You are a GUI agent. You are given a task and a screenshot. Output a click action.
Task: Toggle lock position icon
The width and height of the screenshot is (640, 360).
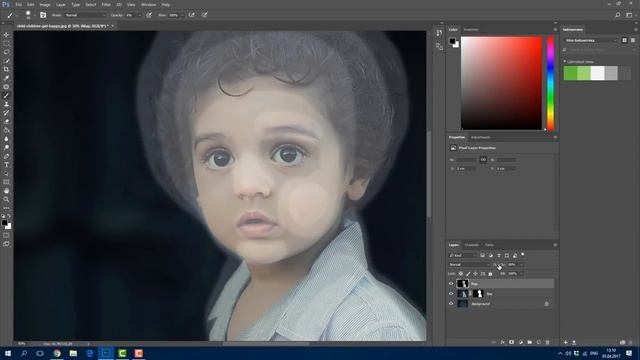coord(476,274)
